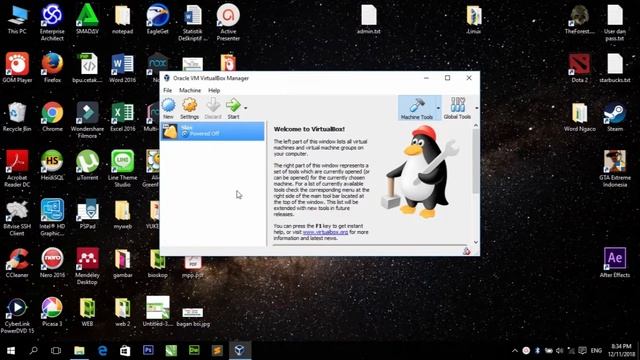
Task: Open the File menu in VirtualBox
Action: tap(167, 90)
